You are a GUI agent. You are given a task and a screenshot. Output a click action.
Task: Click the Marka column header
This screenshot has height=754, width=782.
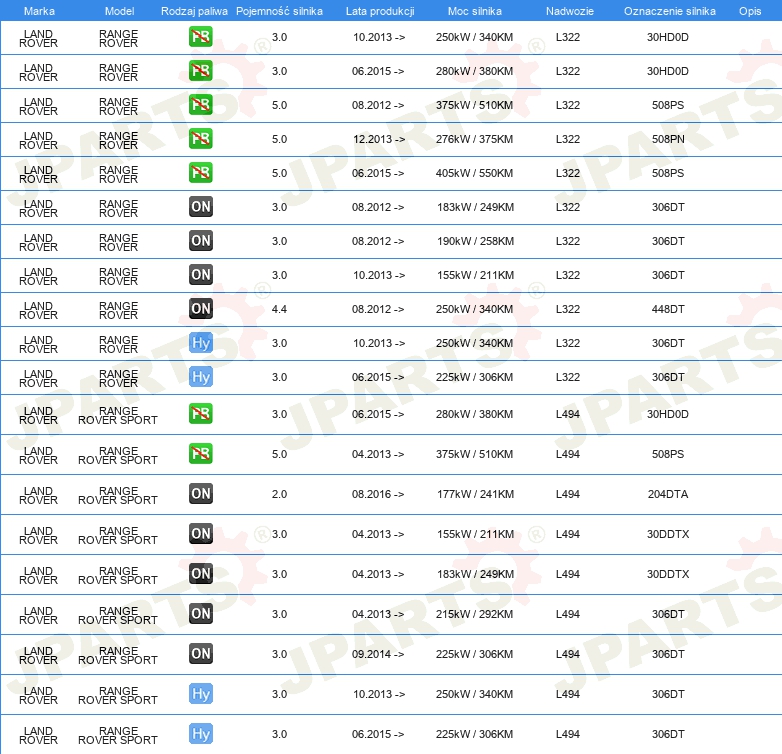pyautogui.click(x=39, y=11)
